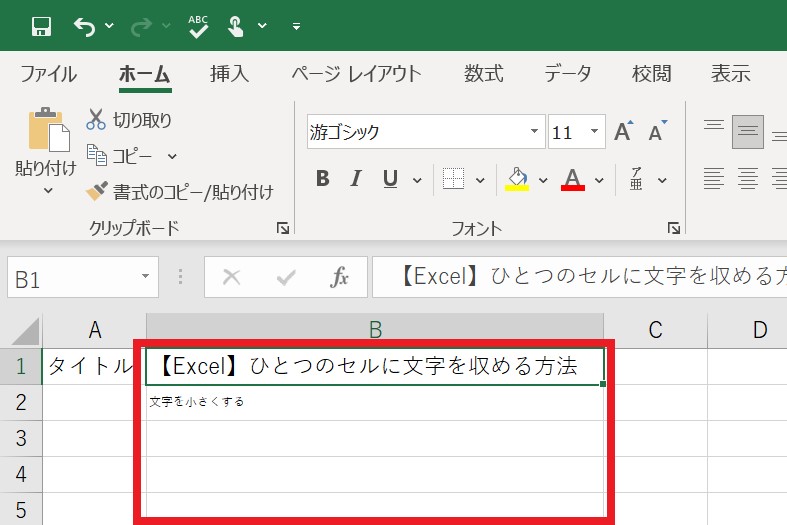787x525 pixels.
Task: Align text to the vertical middle
Action: [748, 132]
